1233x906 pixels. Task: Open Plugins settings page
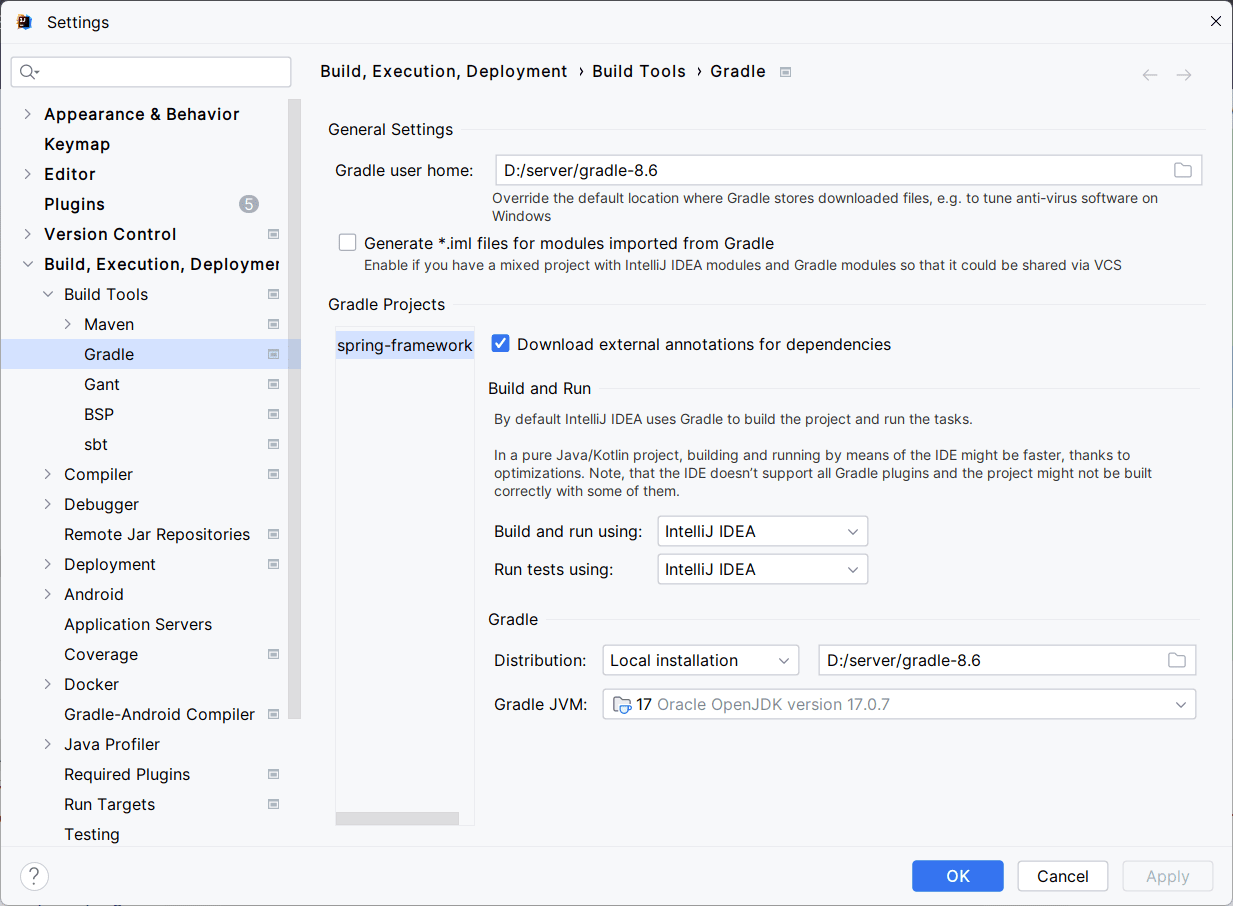[74, 204]
